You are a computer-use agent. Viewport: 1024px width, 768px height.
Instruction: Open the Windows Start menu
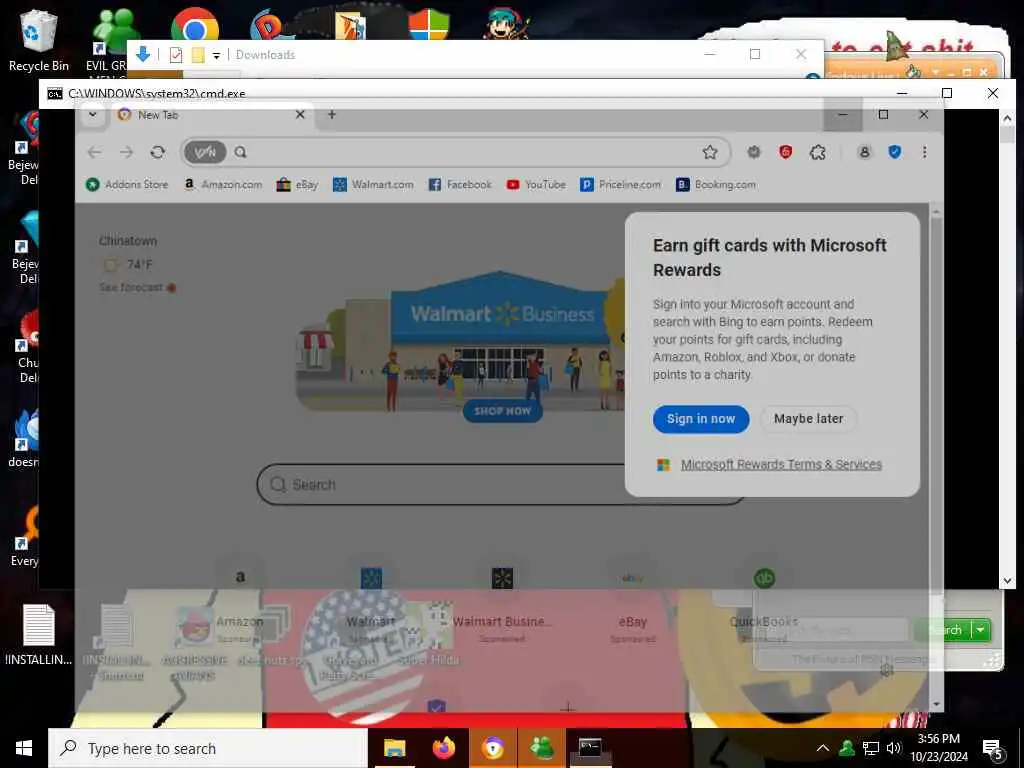coord(24,748)
